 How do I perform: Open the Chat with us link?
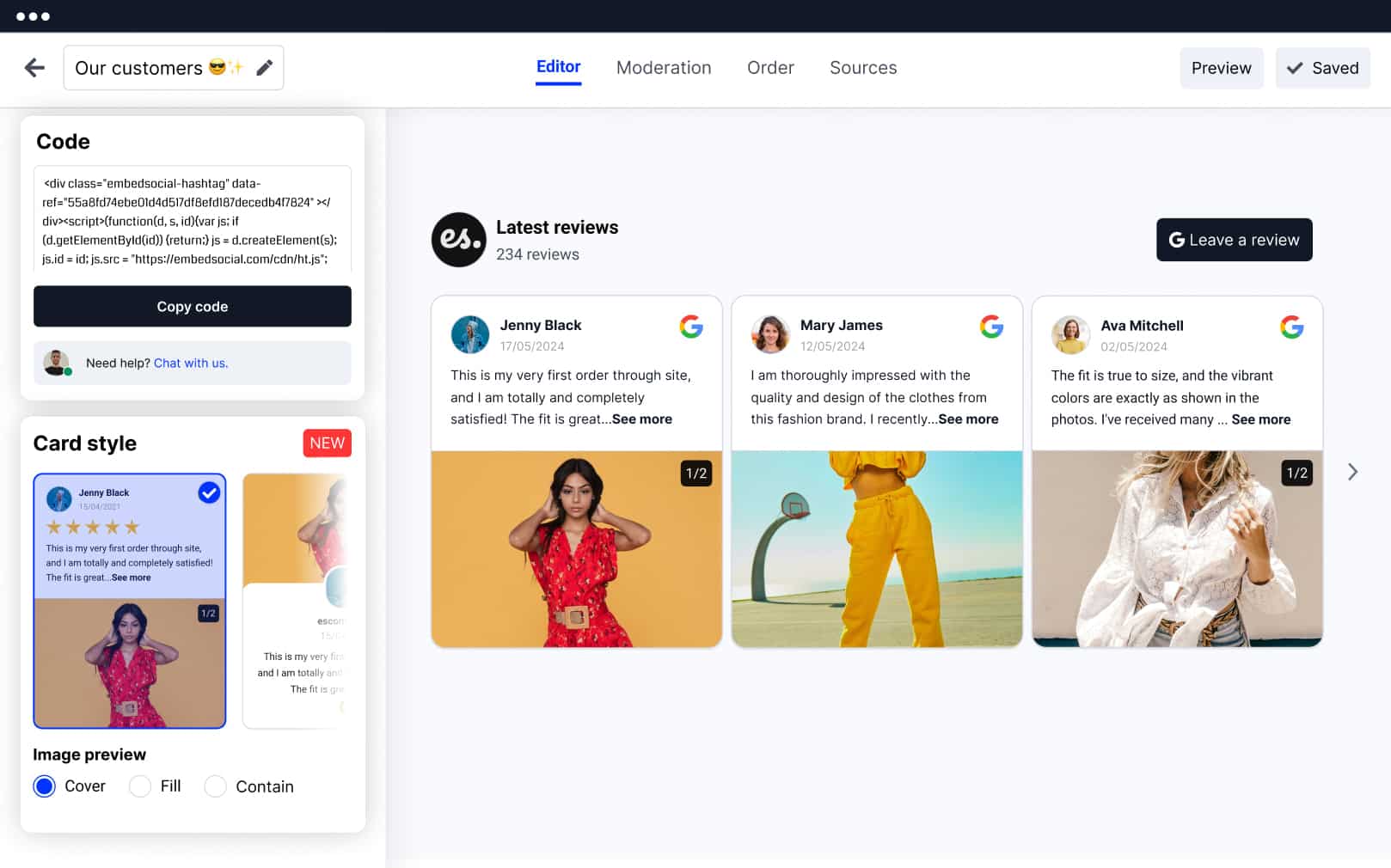191,364
